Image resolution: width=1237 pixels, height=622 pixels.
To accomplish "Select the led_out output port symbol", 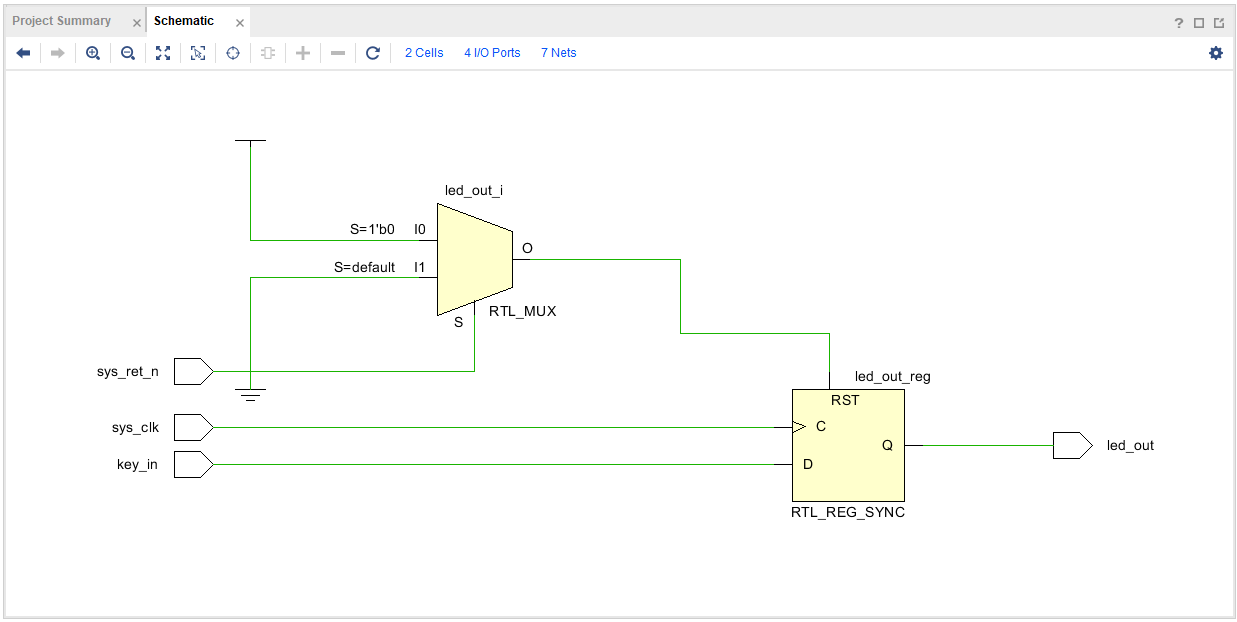I will [1072, 446].
